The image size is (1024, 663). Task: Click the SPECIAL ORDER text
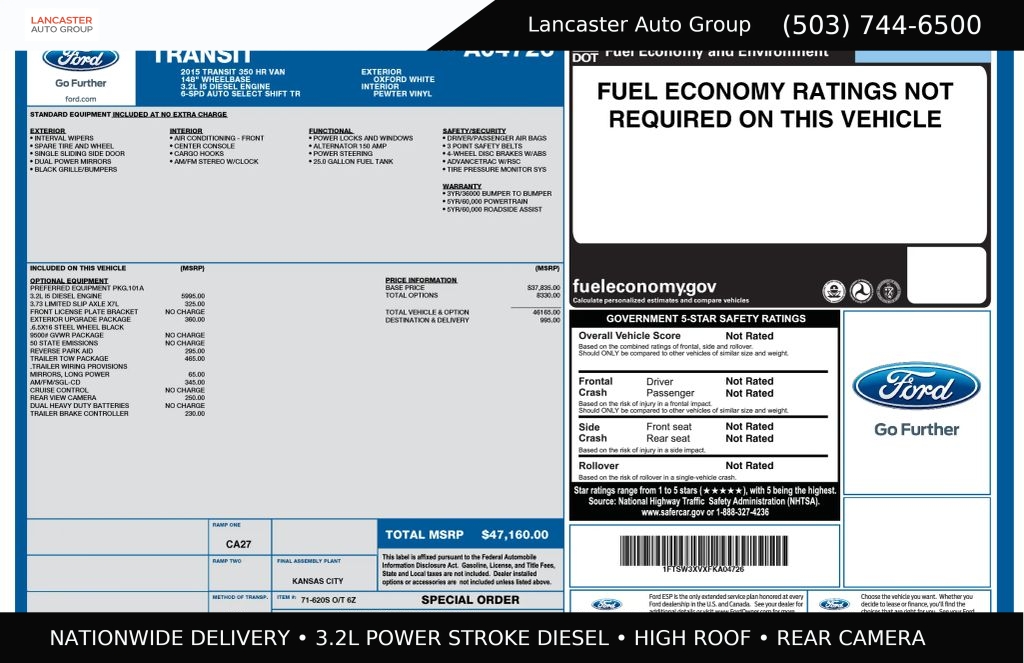click(470, 600)
